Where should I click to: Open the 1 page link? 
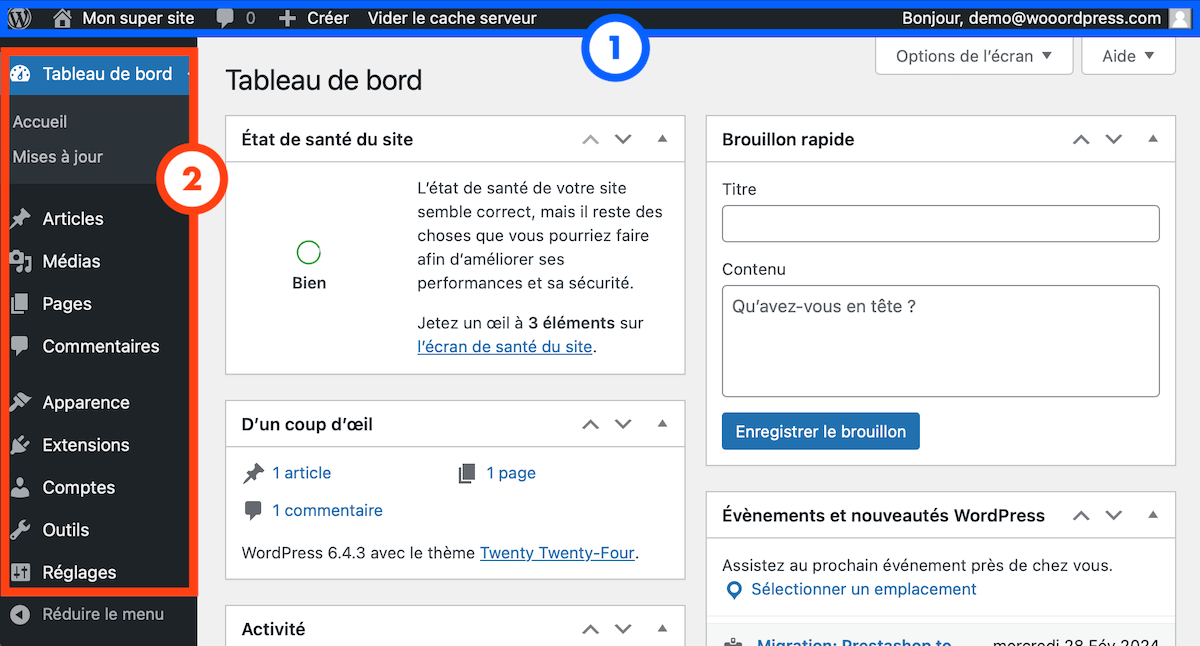(x=511, y=473)
